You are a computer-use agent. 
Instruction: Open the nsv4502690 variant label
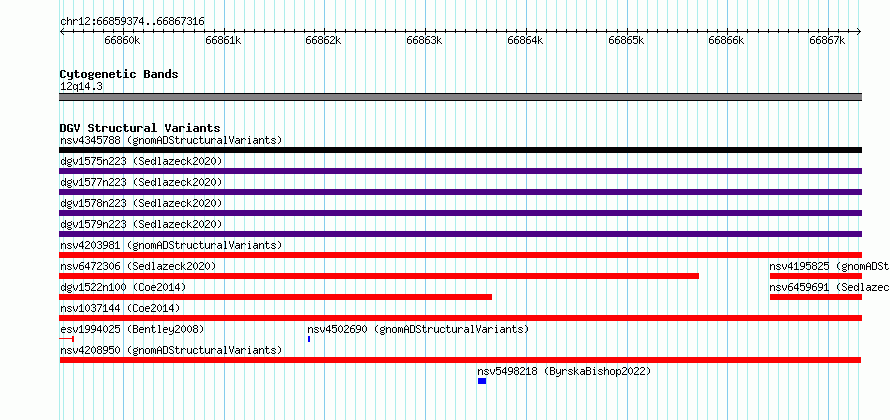[x=418, y=329]
